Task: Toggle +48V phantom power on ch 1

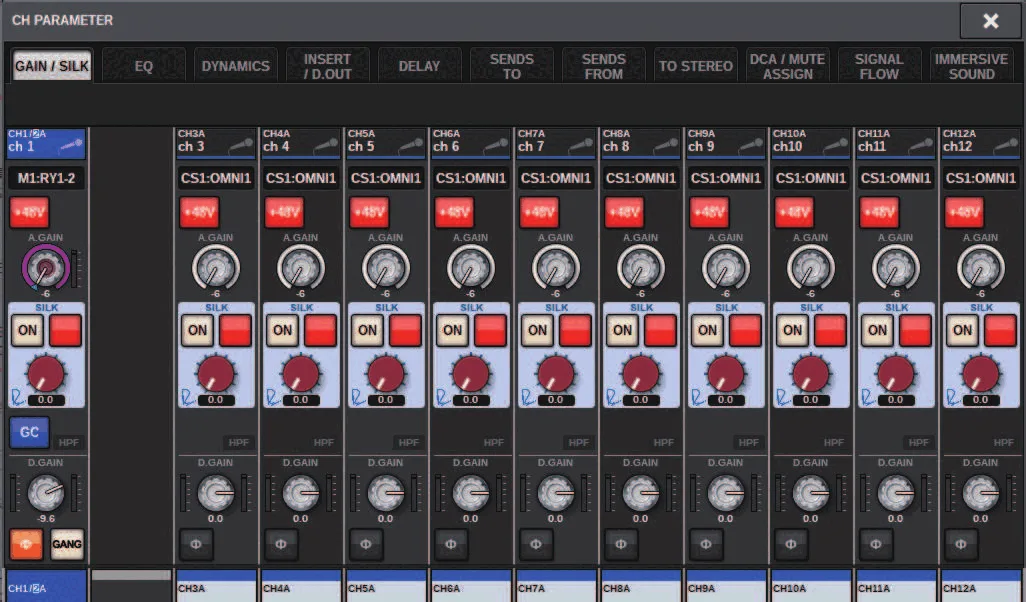Action: point(29,212)
